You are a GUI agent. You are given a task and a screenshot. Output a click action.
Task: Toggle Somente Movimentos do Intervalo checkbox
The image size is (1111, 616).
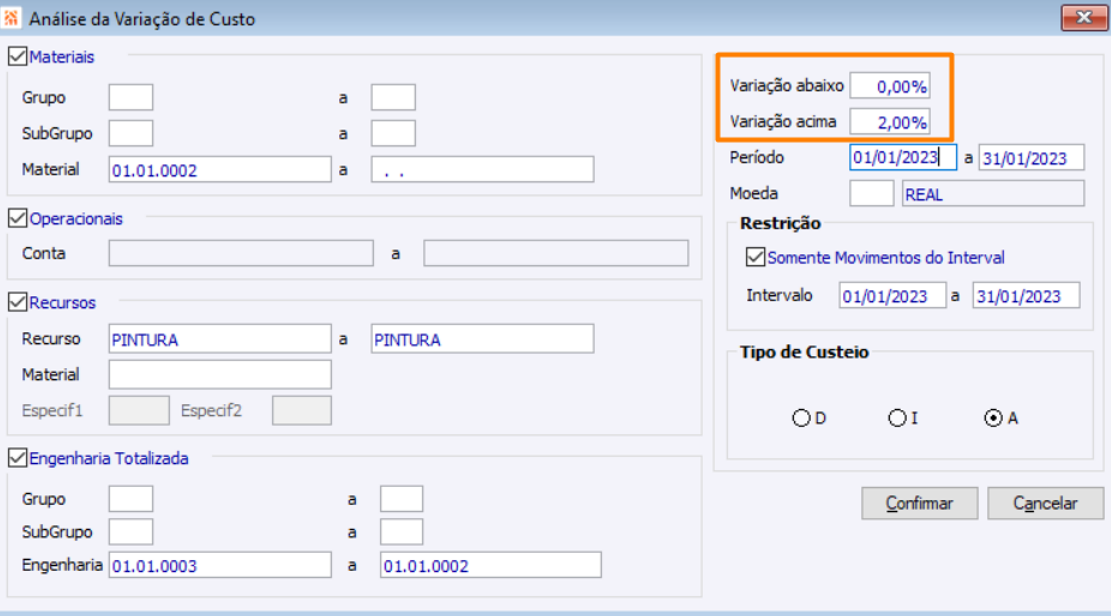pyautogui.click(x=755, y=257)
